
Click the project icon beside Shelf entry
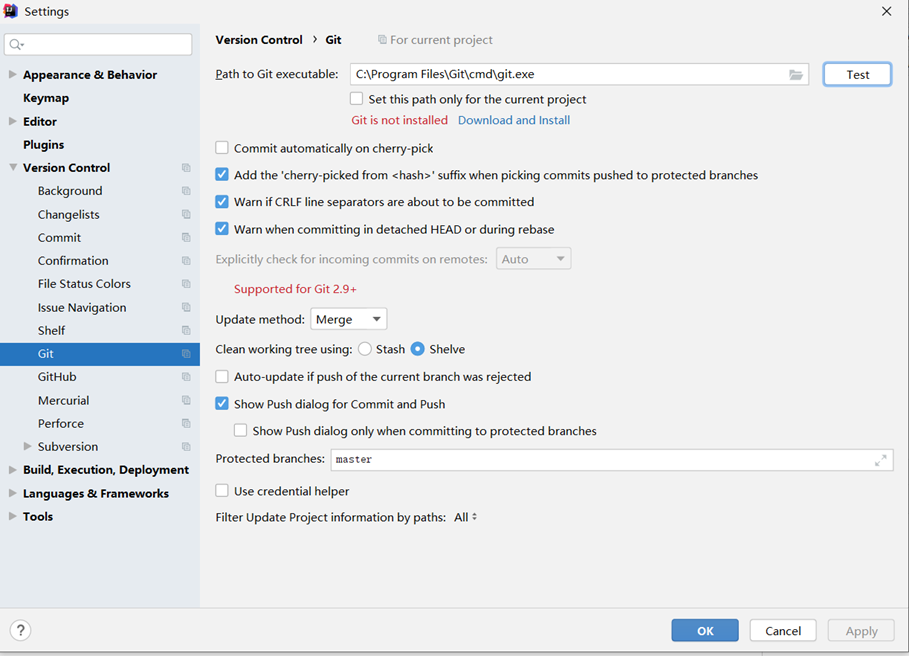186,330
